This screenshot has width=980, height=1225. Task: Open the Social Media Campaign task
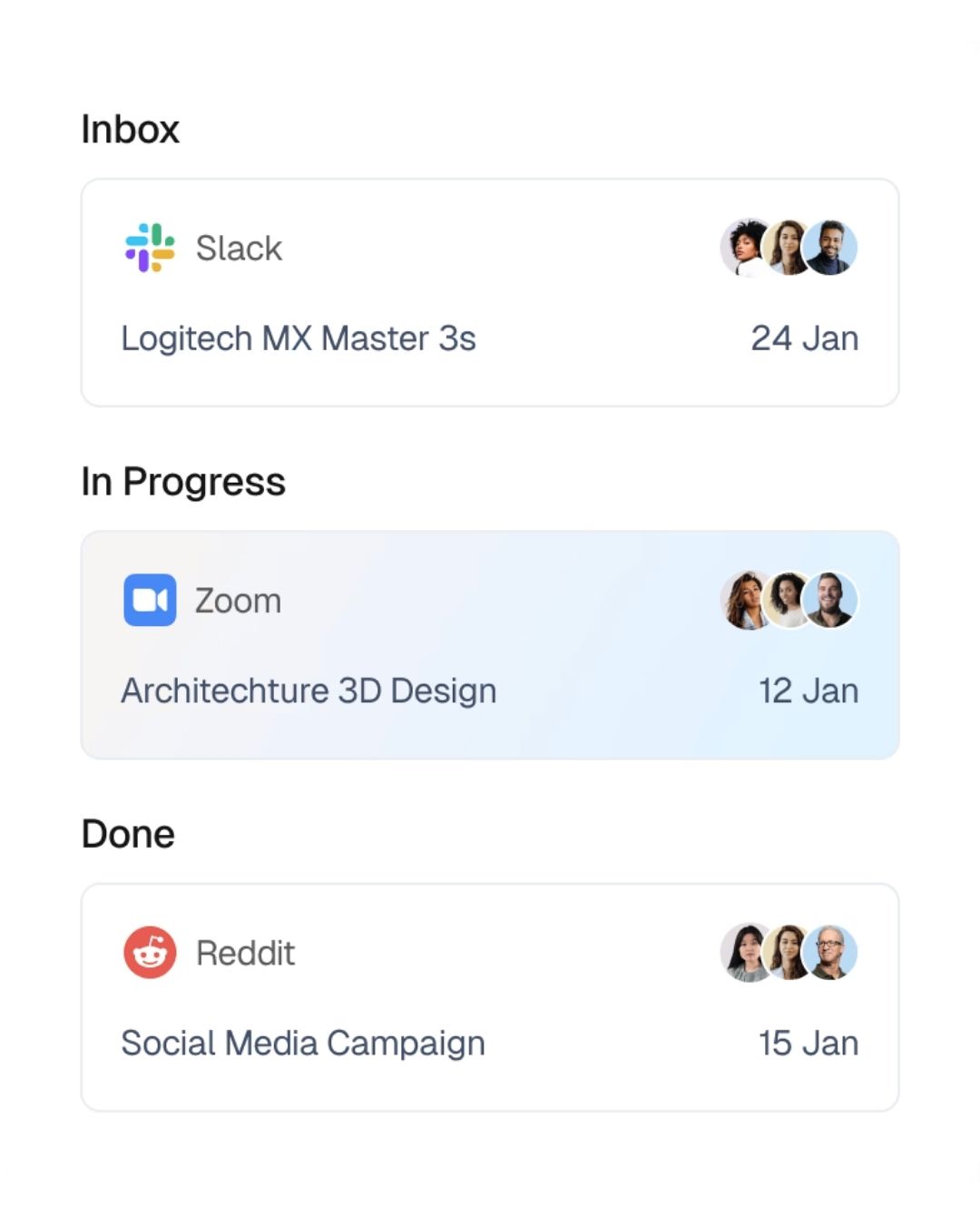(303, 1044)
